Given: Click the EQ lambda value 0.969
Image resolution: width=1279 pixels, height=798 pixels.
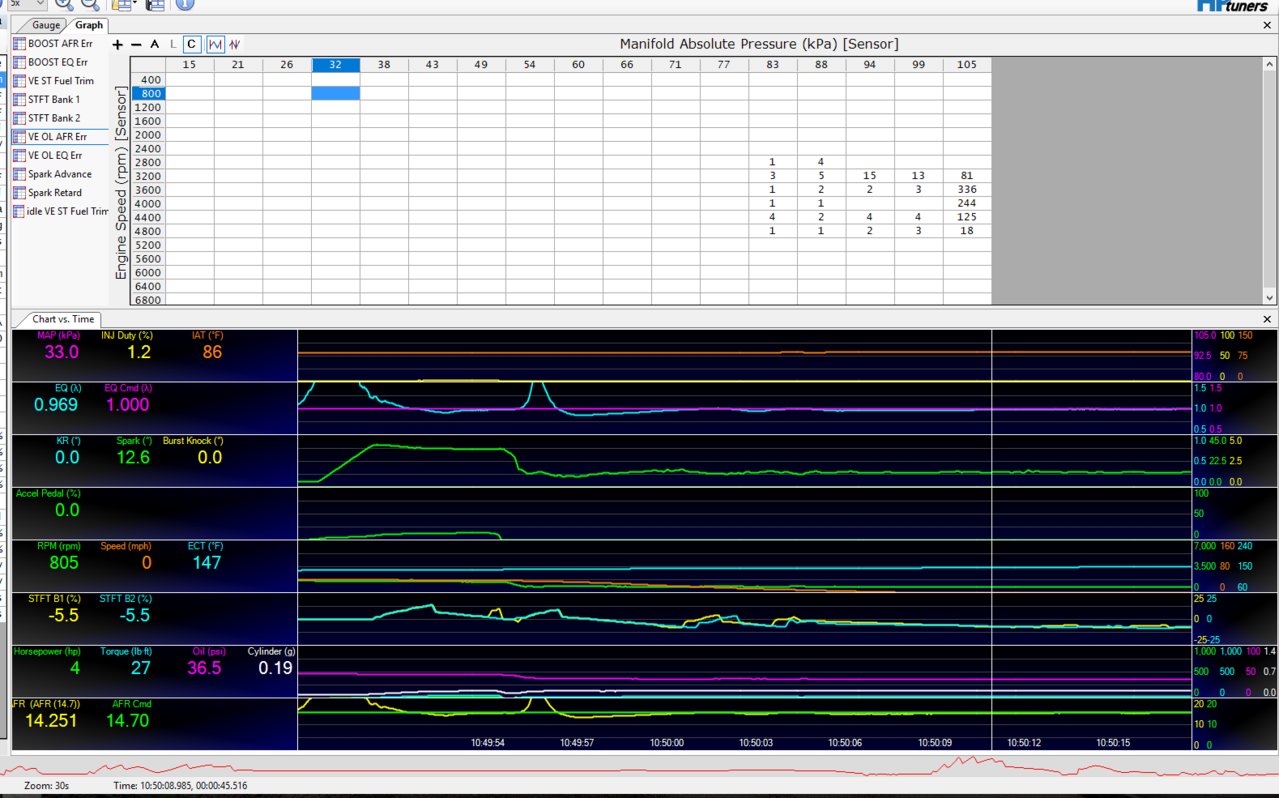Looking at the screenshot, I should pos(55,405).
